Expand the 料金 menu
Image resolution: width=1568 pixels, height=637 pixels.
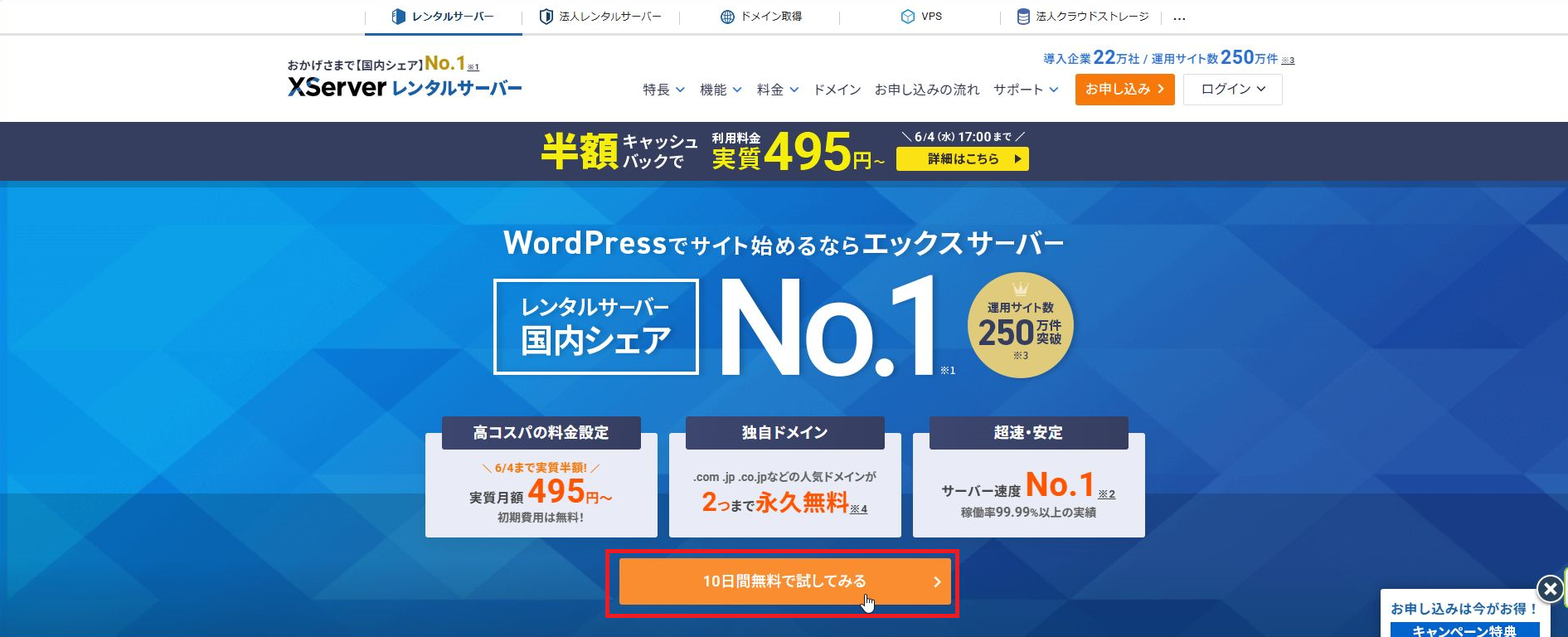tap(778, 90)
